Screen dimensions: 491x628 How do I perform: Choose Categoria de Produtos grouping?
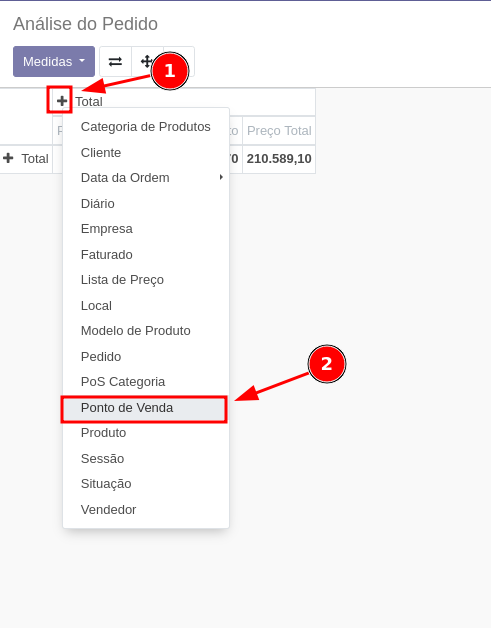[x=146, y=127]
